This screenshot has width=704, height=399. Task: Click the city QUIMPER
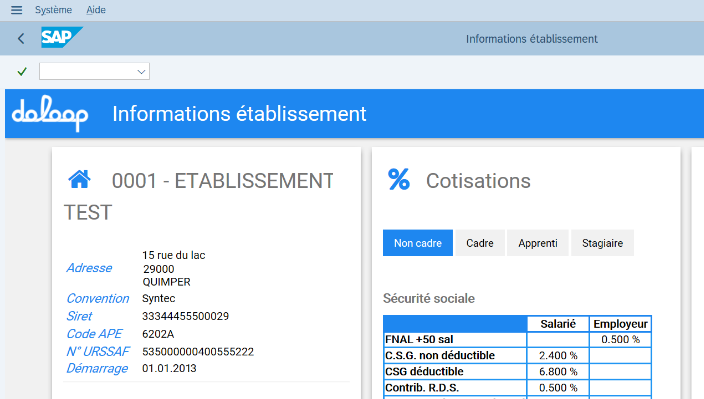(167, 282)
